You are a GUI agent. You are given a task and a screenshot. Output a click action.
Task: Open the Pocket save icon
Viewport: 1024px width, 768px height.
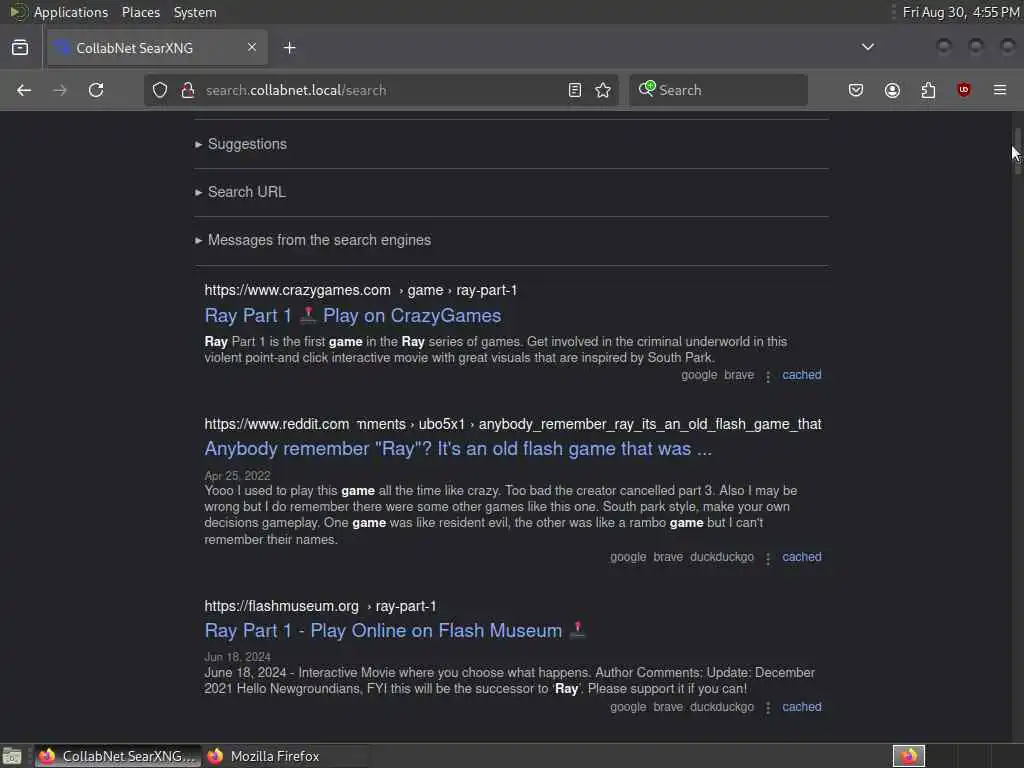coord(856,90)
